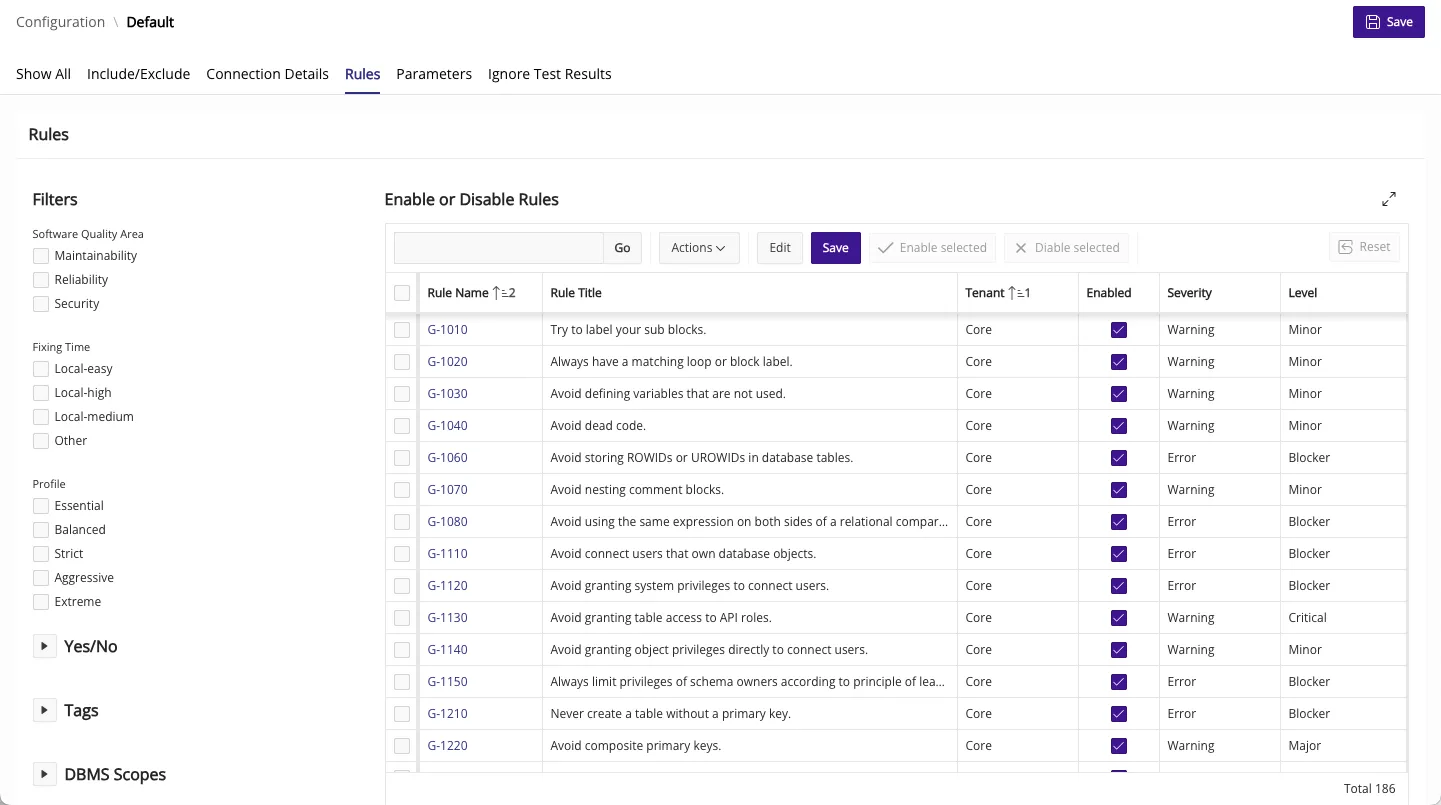Image resolution: width=1441 pixels, height=805 pixels.
Task: Expand the Yes/No filter section
Action: coord(44,647)
